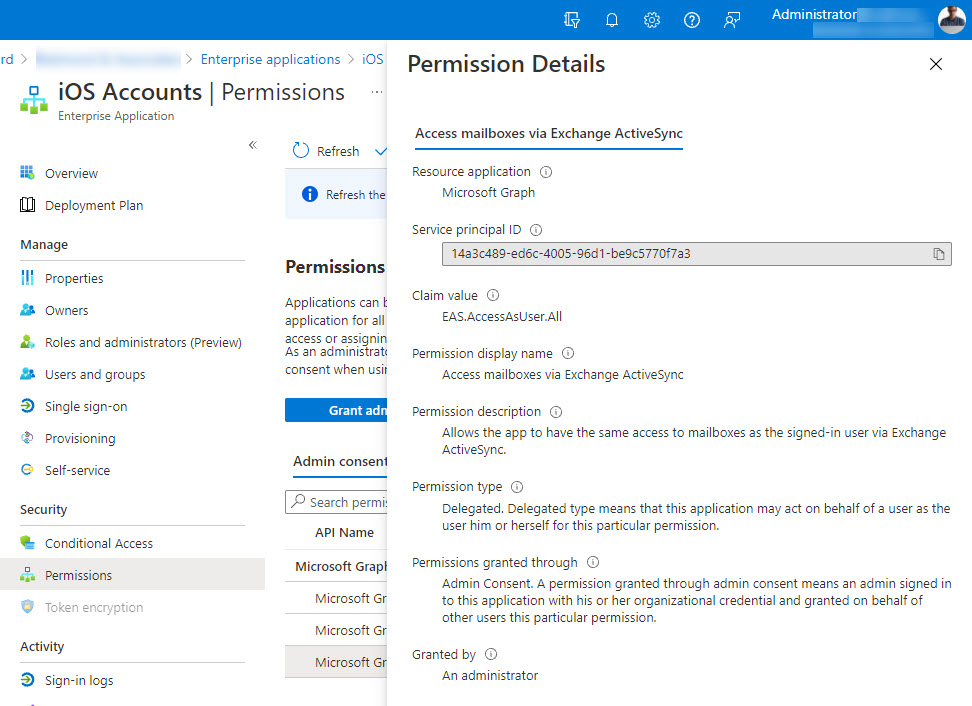Open Provisioning in the sidebar
Viewport: 972px width, 706px height.
[x=80, y=439]
